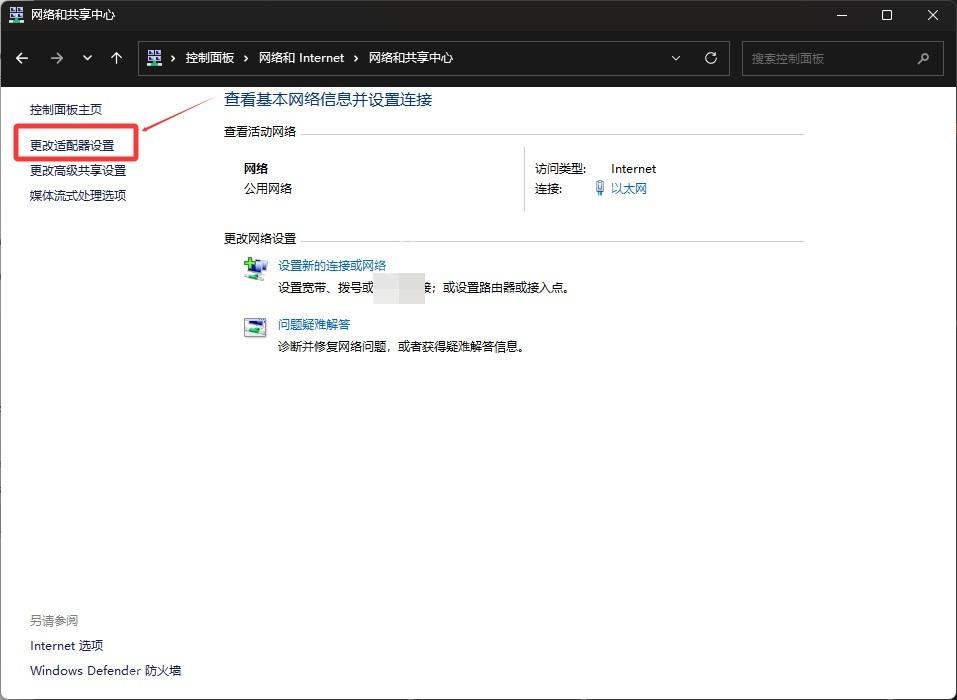The image size is (957, 700).
Task: Open 媒体流式处理选项 link
Action: (x=78, y=195)
